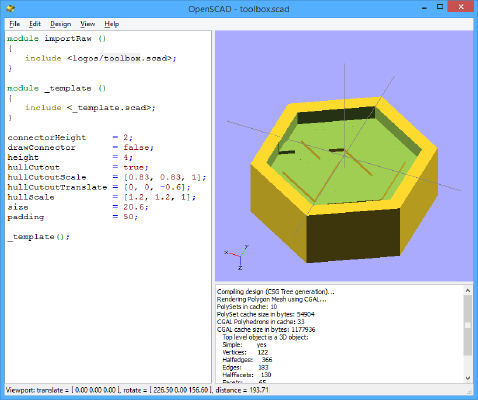
Task: Maximize the OpenSCAD window
Action: [440, 7]
